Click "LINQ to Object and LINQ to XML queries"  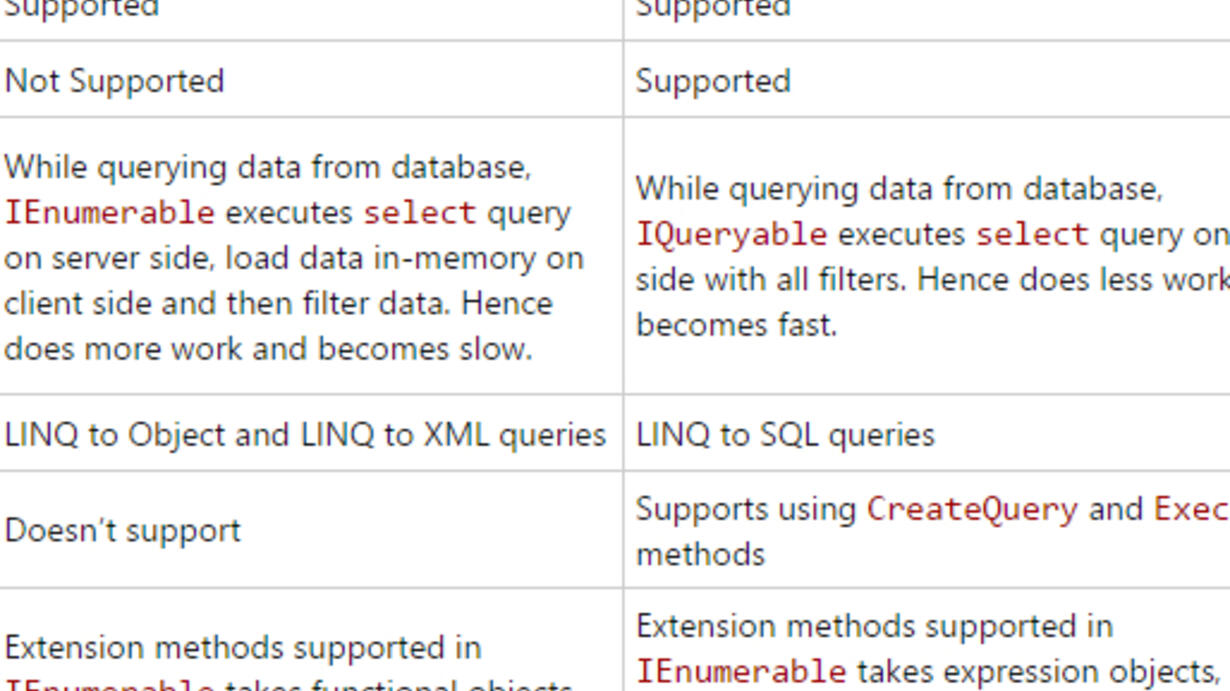[305, 435]
